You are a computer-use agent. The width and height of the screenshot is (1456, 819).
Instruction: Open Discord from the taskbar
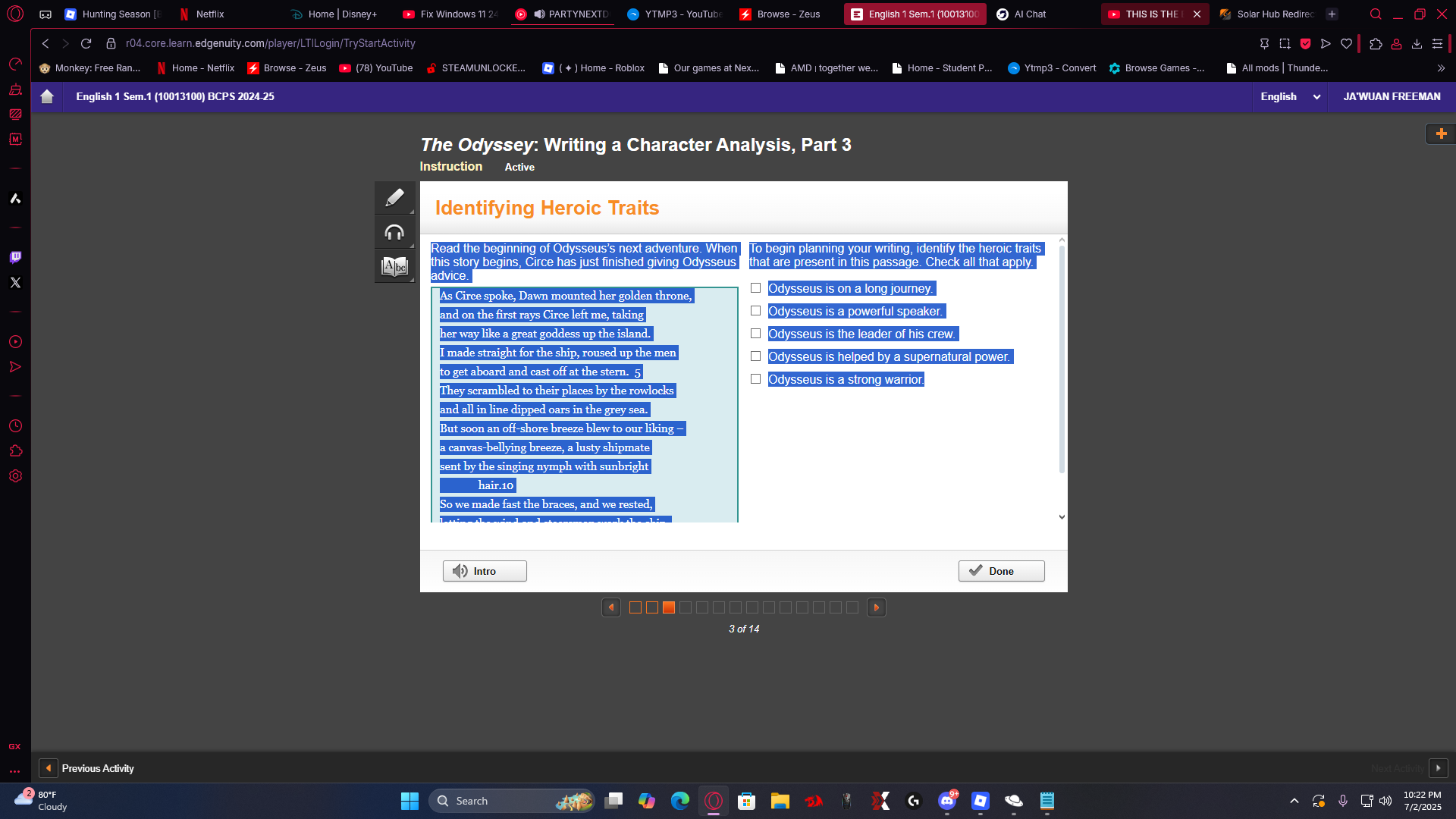(947, 801)
